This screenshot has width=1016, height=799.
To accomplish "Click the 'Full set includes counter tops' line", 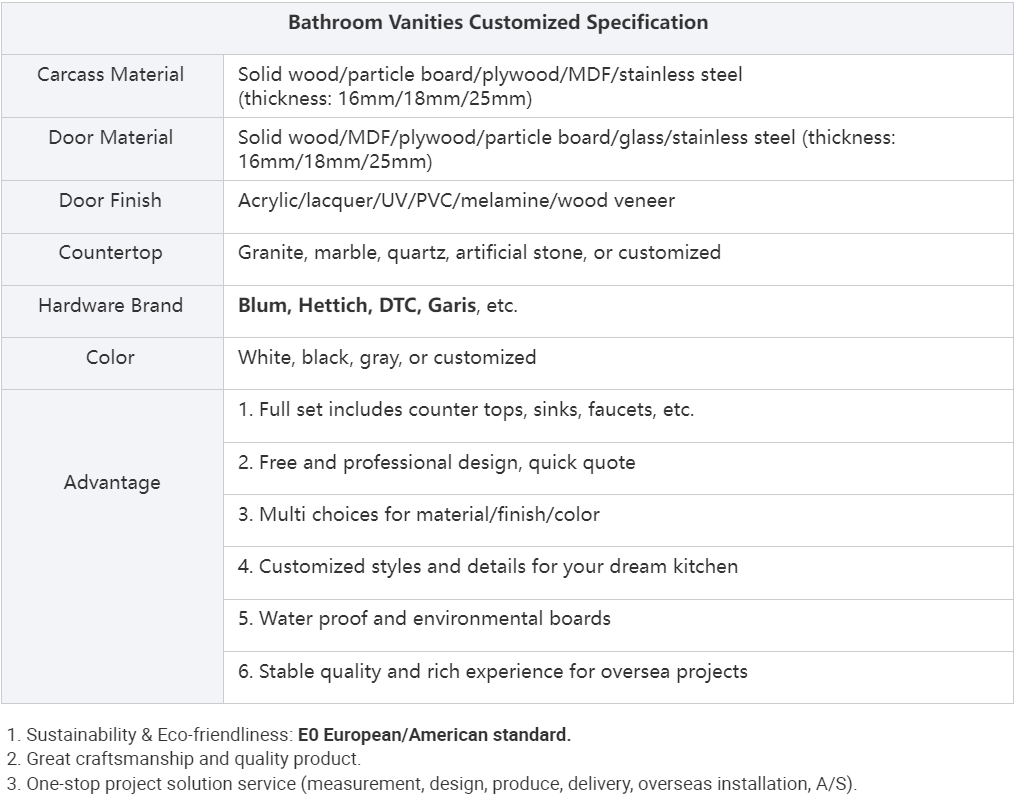I will [466, 410].
